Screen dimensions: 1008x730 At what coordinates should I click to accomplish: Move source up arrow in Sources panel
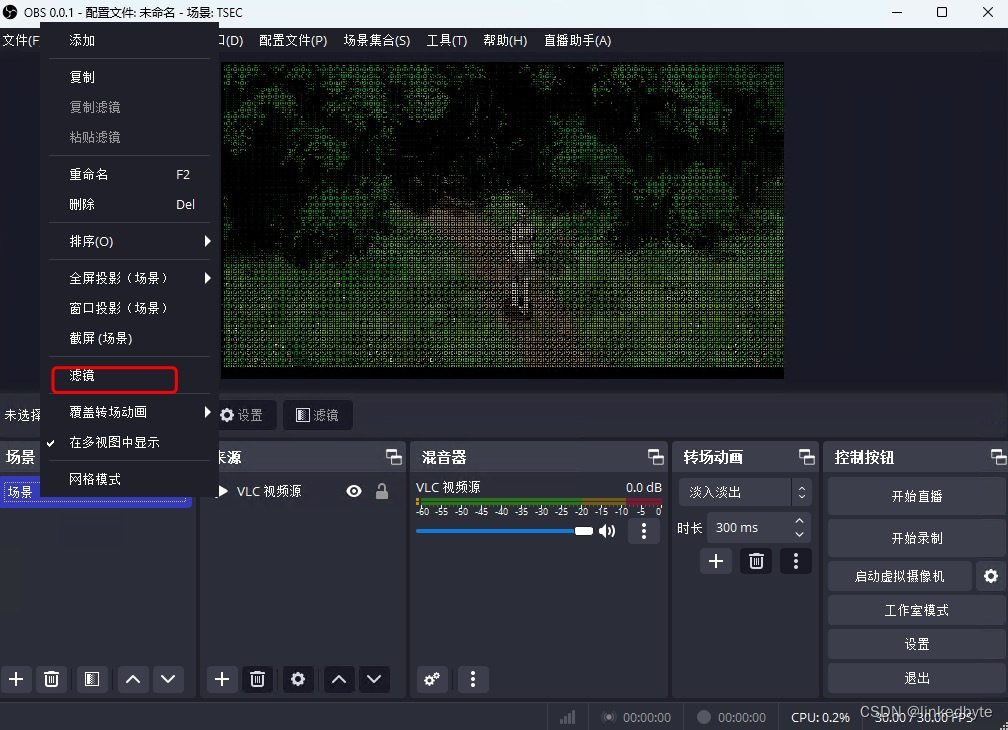pyautogui.click(x=339, y=679)
